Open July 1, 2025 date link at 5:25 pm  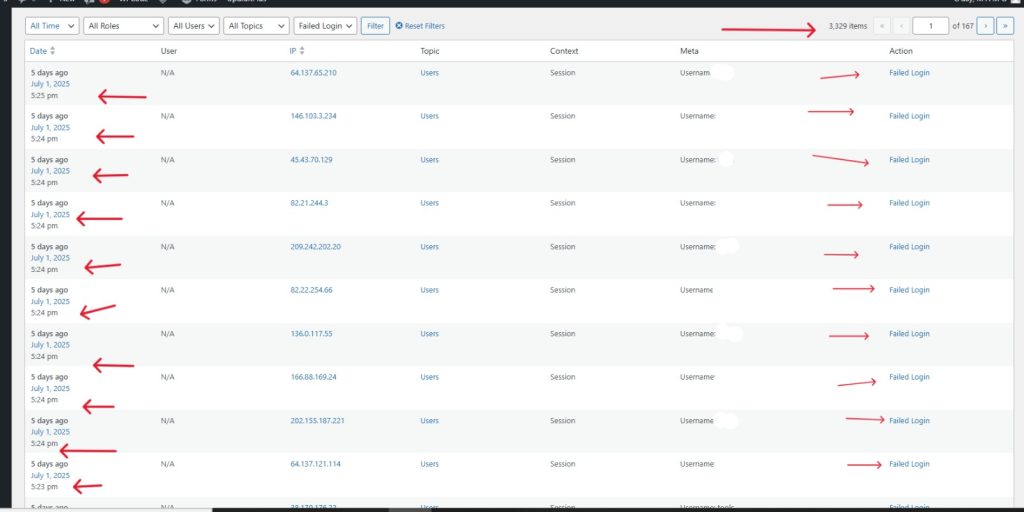click(50, 84)
